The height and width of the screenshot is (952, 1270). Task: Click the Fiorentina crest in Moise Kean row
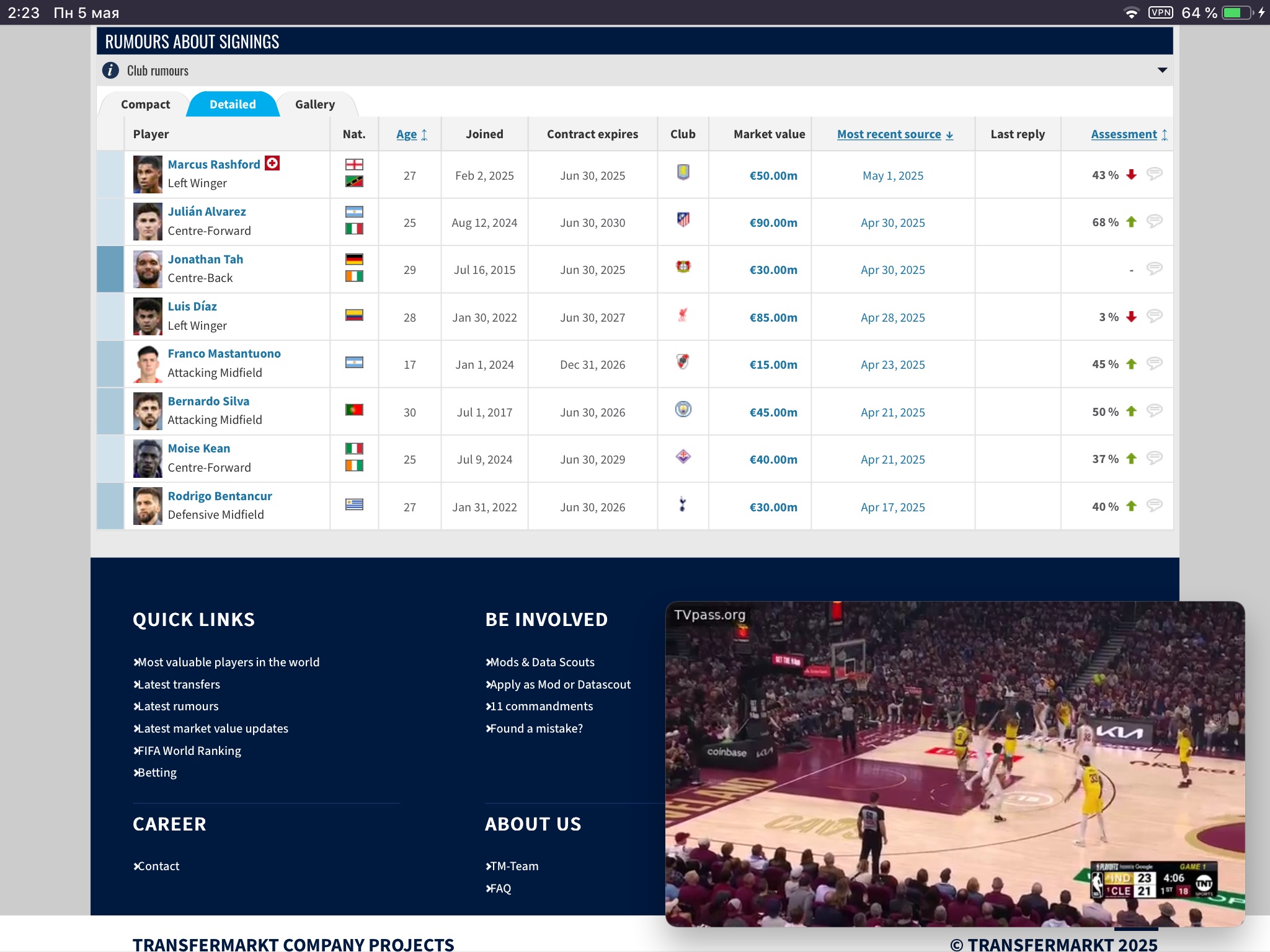coord(683,457)
